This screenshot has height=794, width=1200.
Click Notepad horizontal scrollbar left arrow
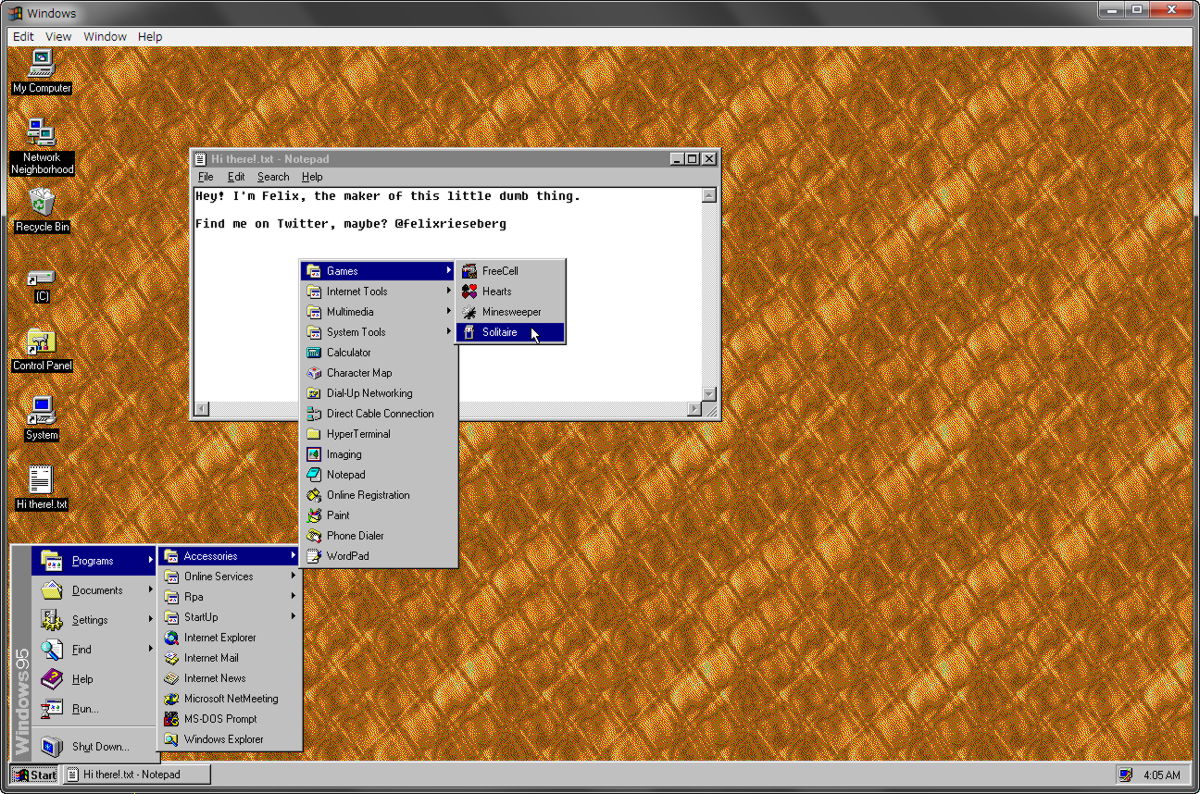tap(202, 409)
